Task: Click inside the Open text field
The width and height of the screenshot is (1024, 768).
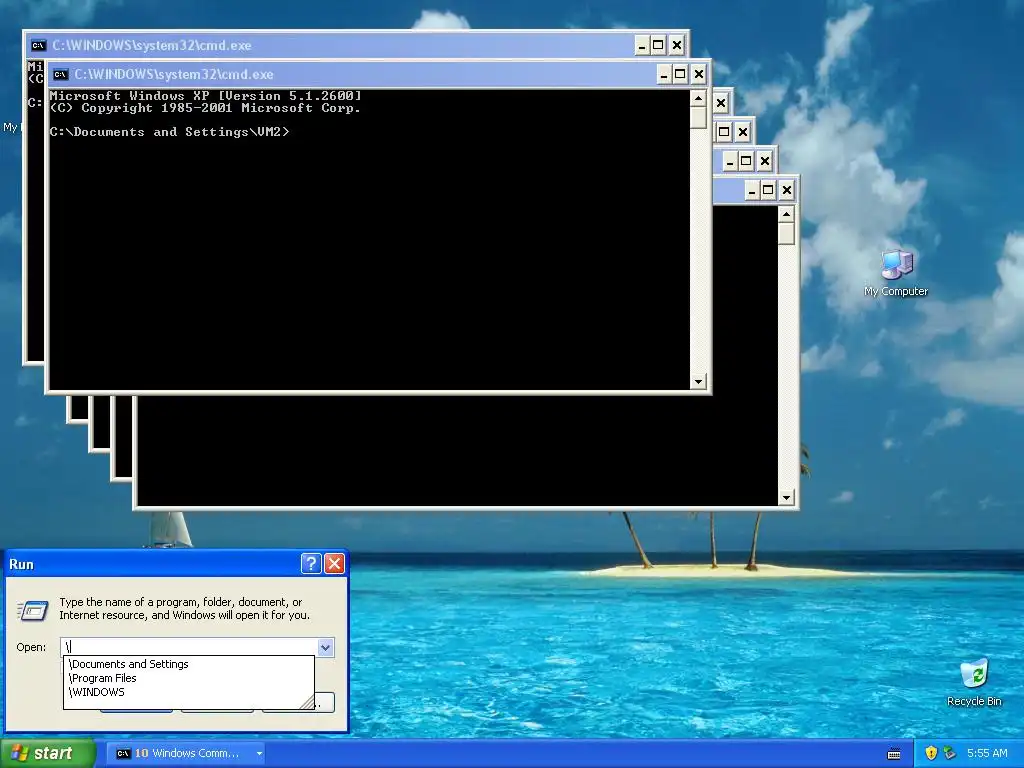Action: click(x=189, y=647)
